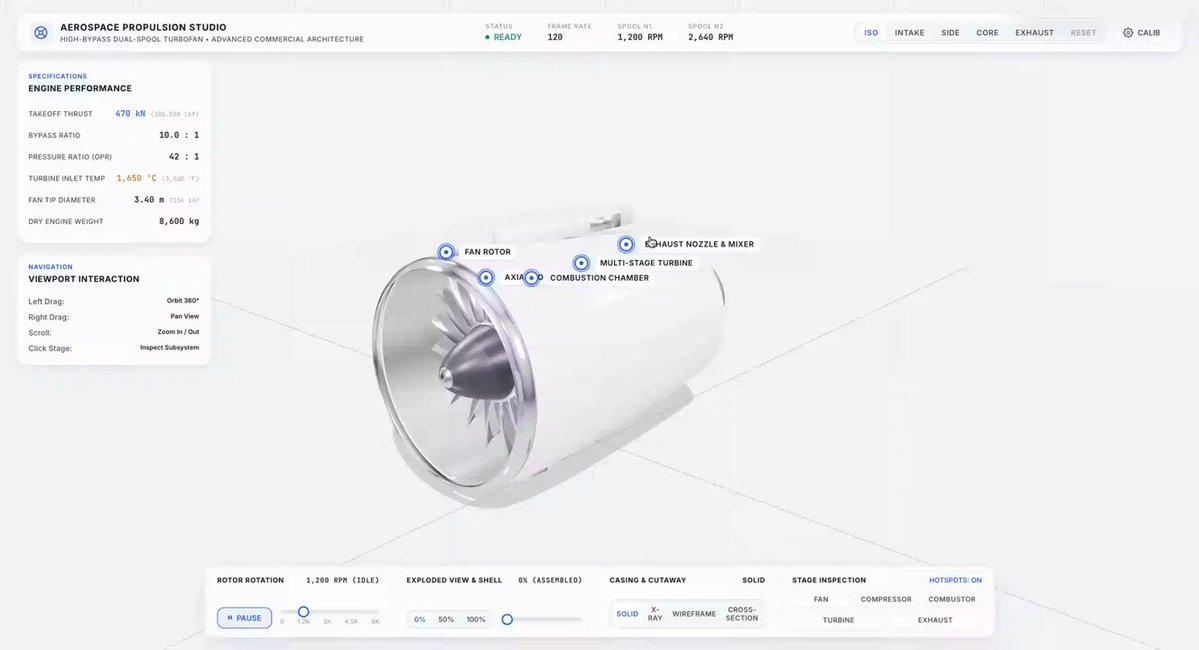The width and height of the screenshot is (1199, 650).
Task: Click the Multi-Stage Turbine label
Action: [646, 263]
